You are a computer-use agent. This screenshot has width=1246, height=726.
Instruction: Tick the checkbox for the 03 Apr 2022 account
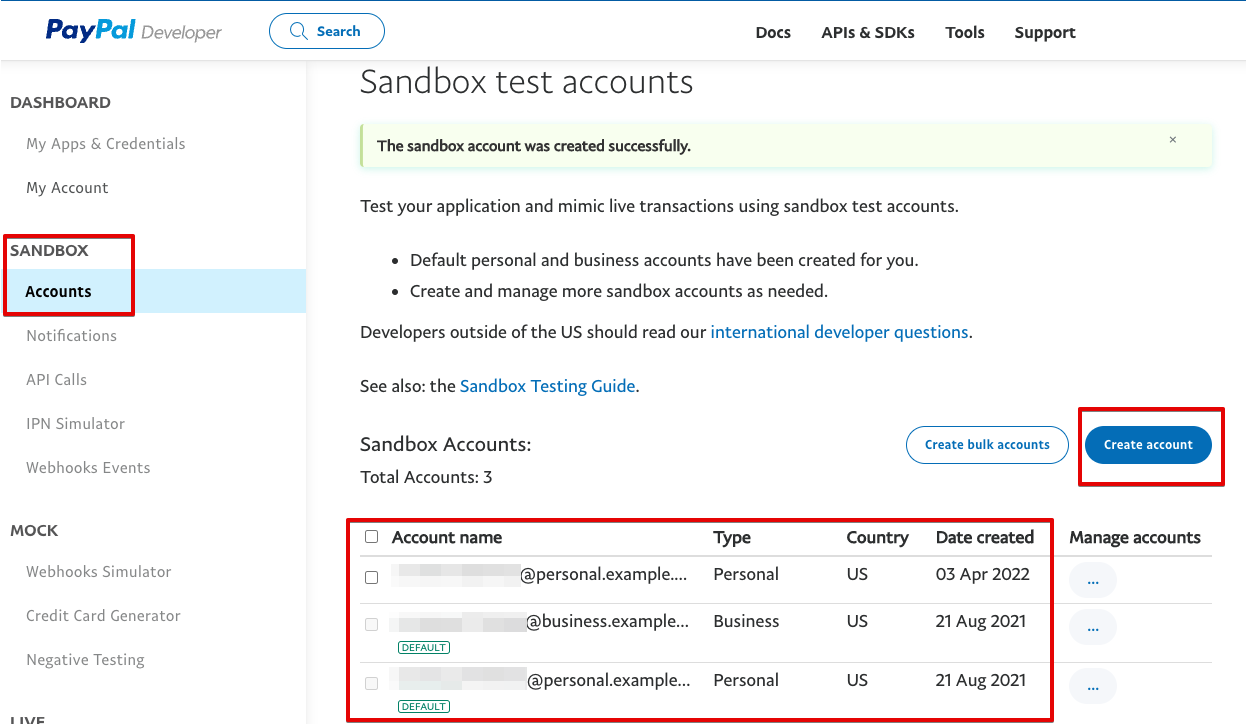(x=372, y=578)
